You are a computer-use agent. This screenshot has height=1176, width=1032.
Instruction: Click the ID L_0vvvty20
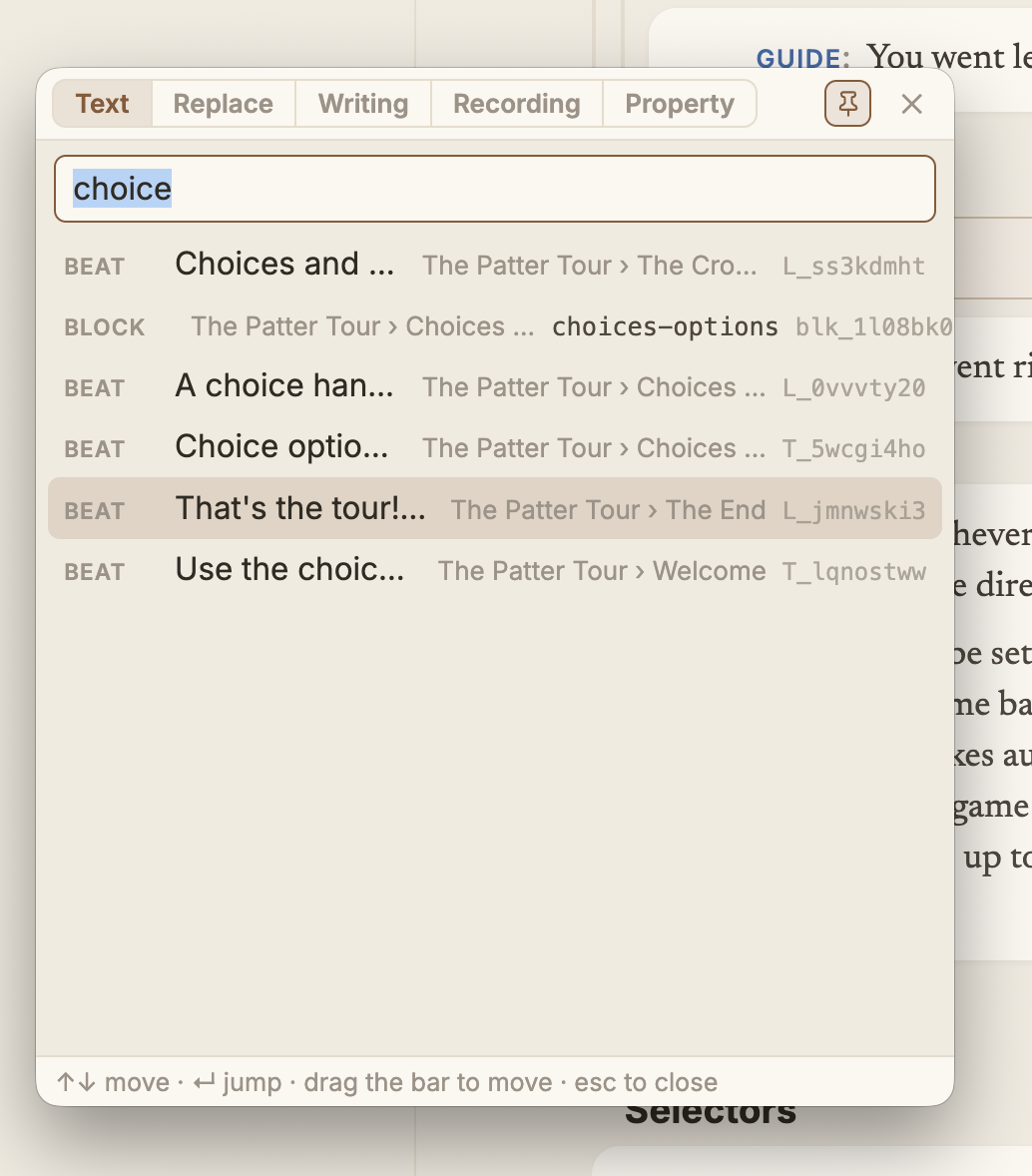(x=853, y=387)
